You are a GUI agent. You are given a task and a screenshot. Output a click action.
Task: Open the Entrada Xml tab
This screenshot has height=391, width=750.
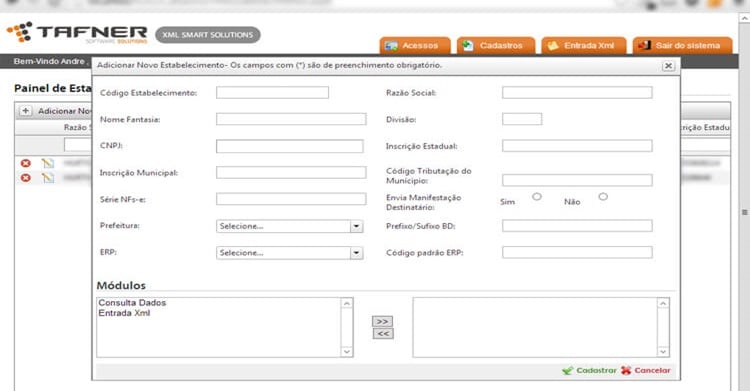[584, 45]
